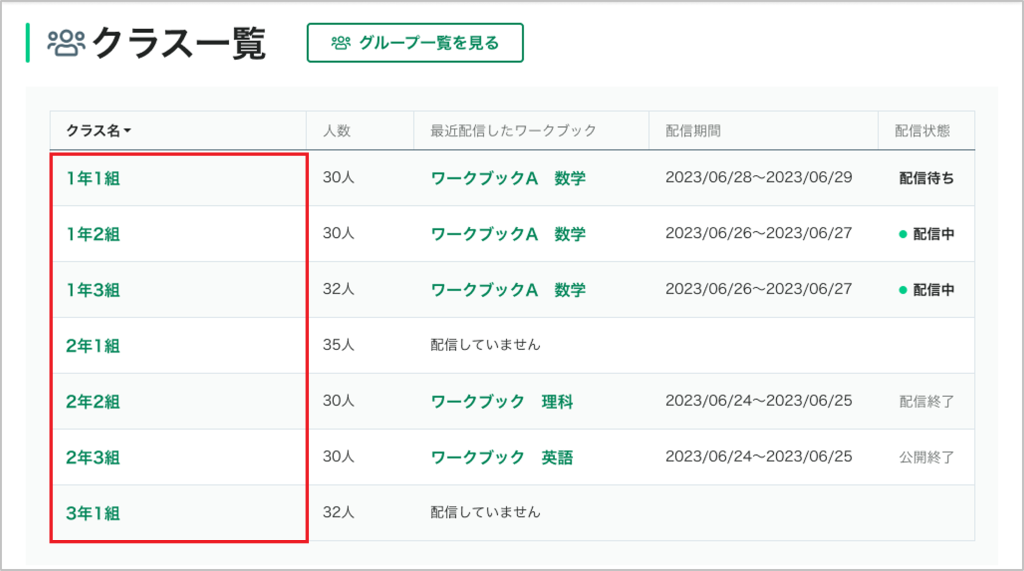This screenshot has height=571, width=1024.
Task: Click the 配信状態 column header
Action: (x=922, y=131)
